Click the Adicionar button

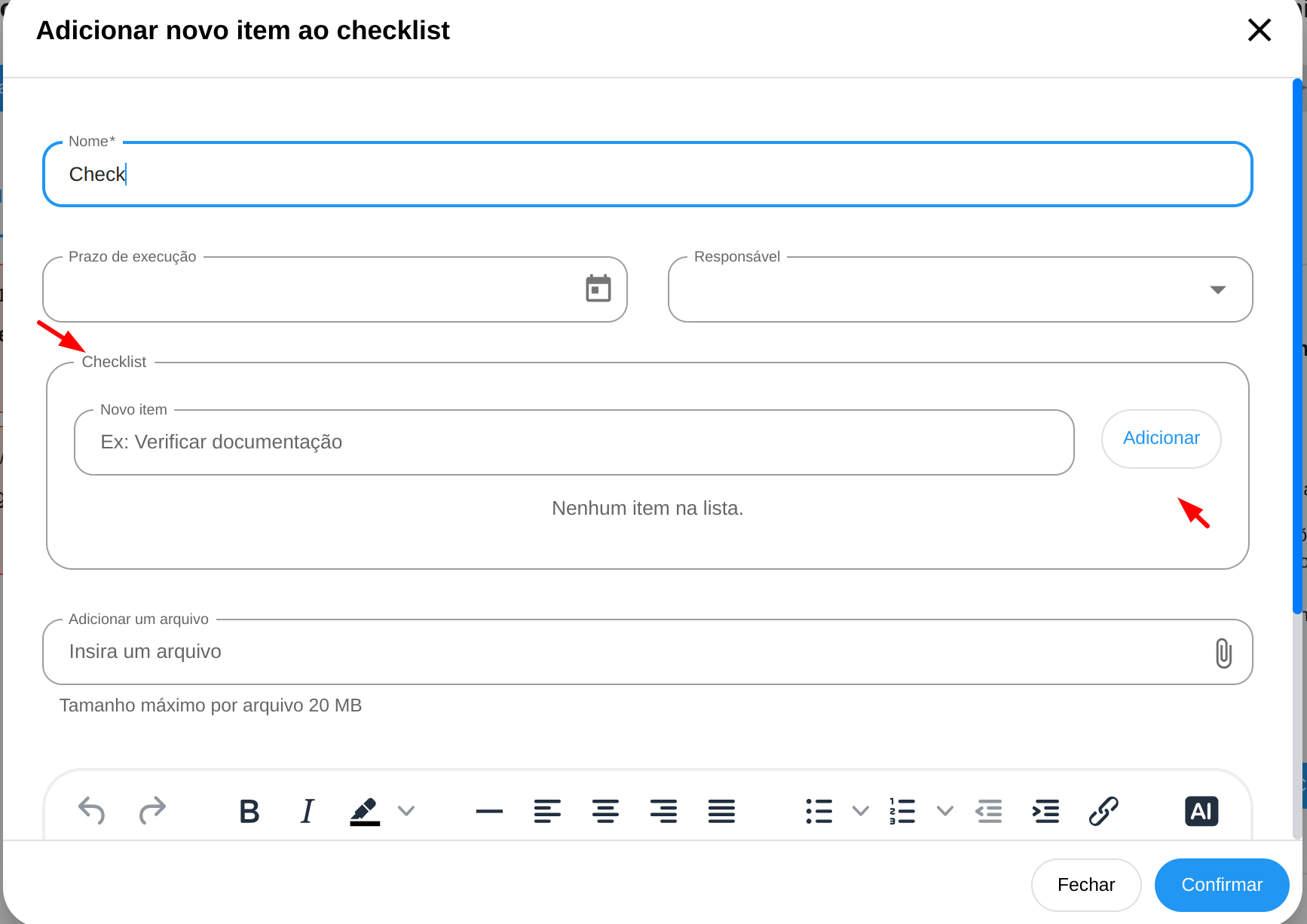tap(1161, 439)
